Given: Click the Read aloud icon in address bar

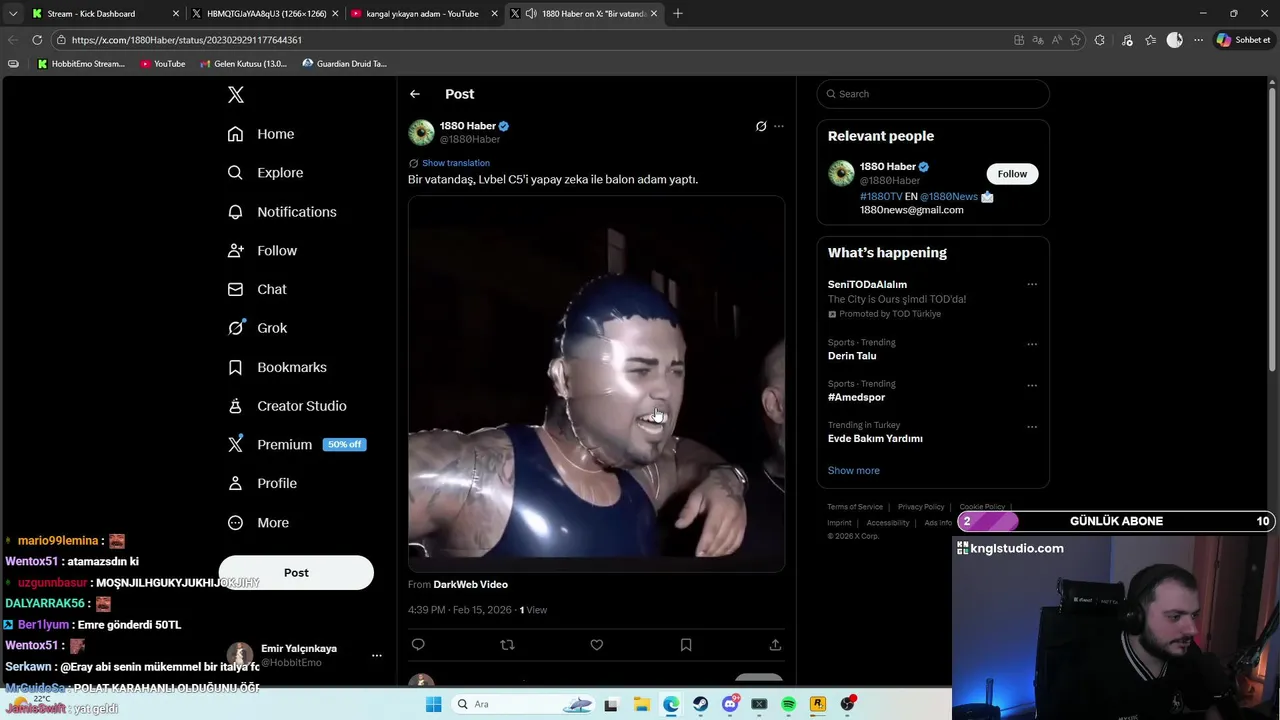Looking at the screenshot, I should tap(1057, 40).
